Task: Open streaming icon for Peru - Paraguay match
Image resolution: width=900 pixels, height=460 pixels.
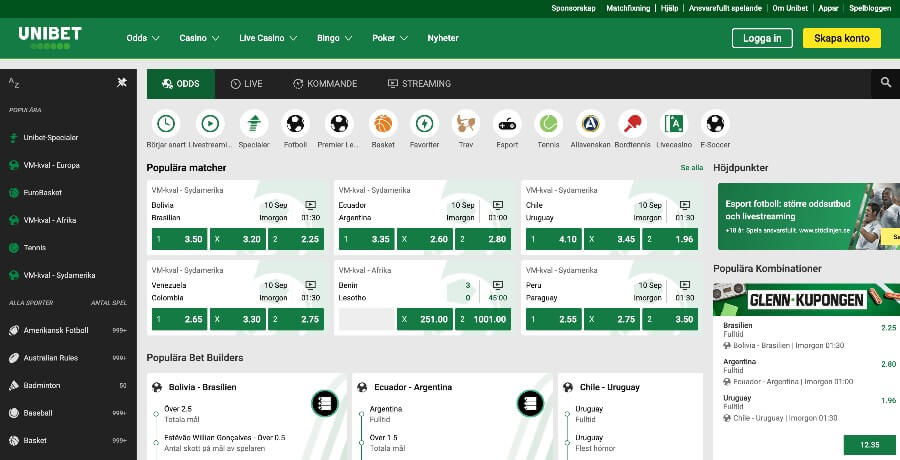Action: [x=685, y=285]
